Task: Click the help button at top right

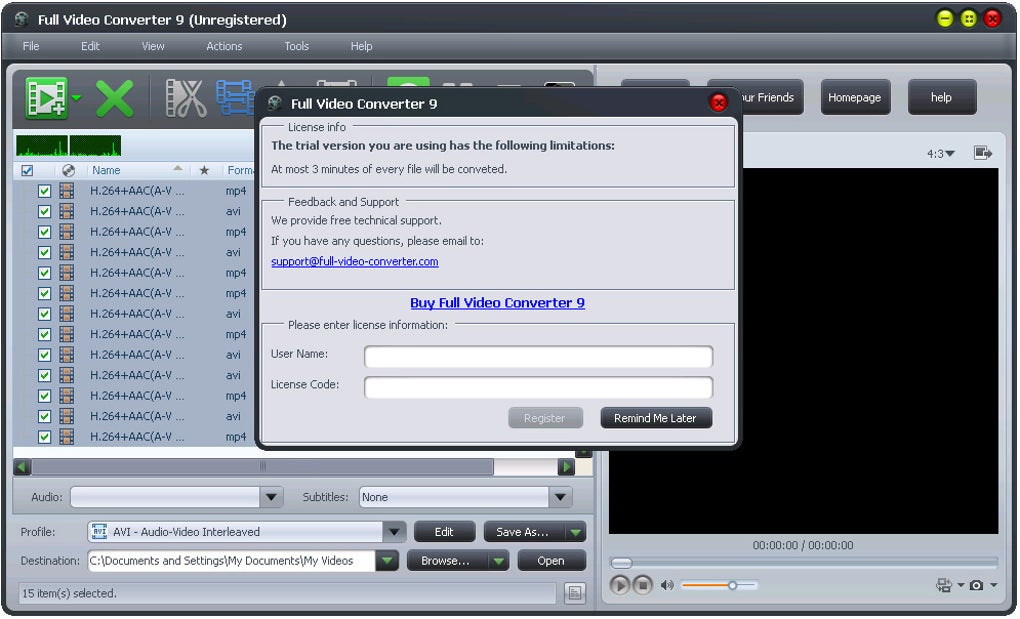Action: pos(941,98)
